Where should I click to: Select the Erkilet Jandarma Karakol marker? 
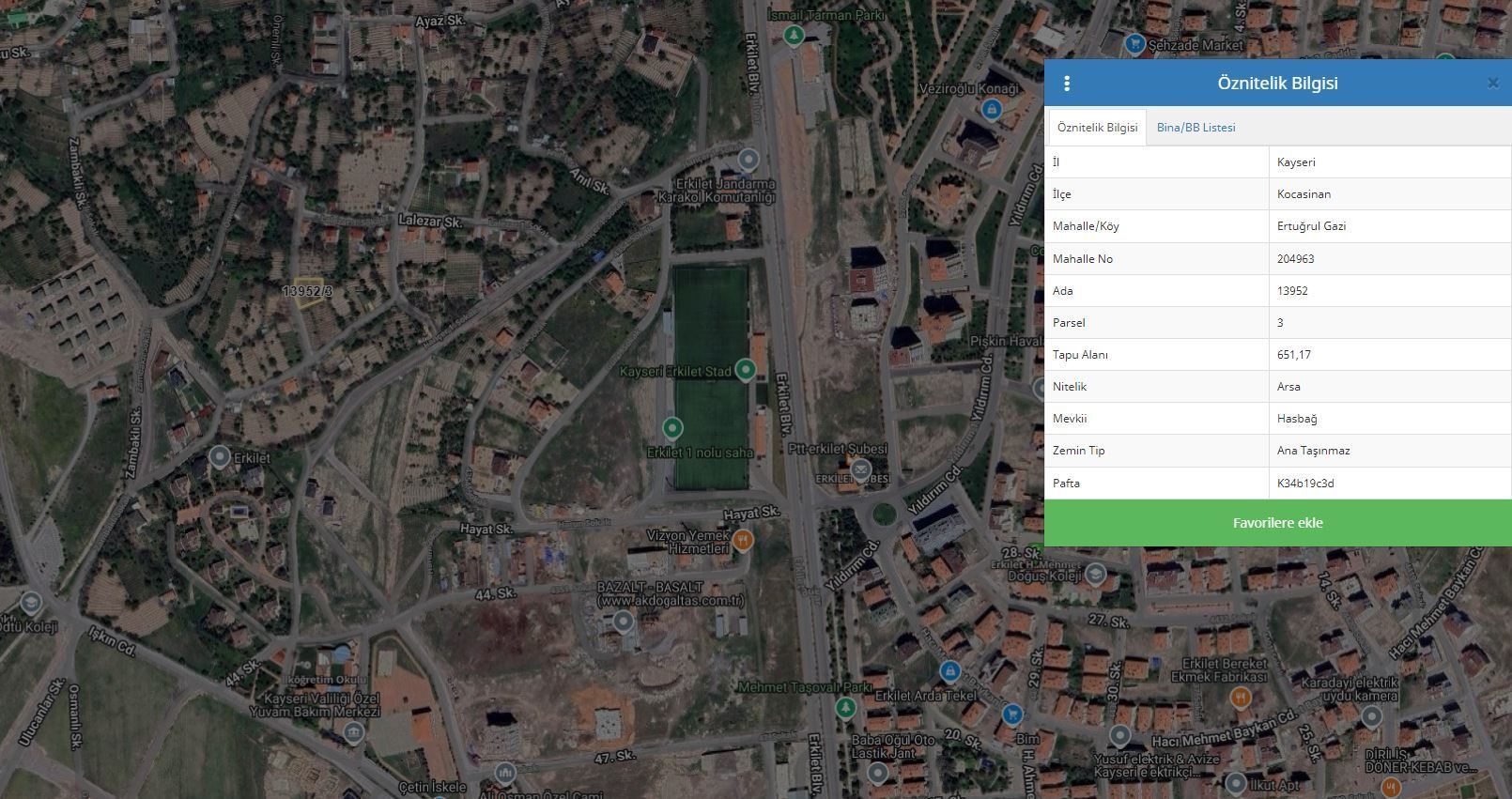pyautogui.click(x=748, y=159)
